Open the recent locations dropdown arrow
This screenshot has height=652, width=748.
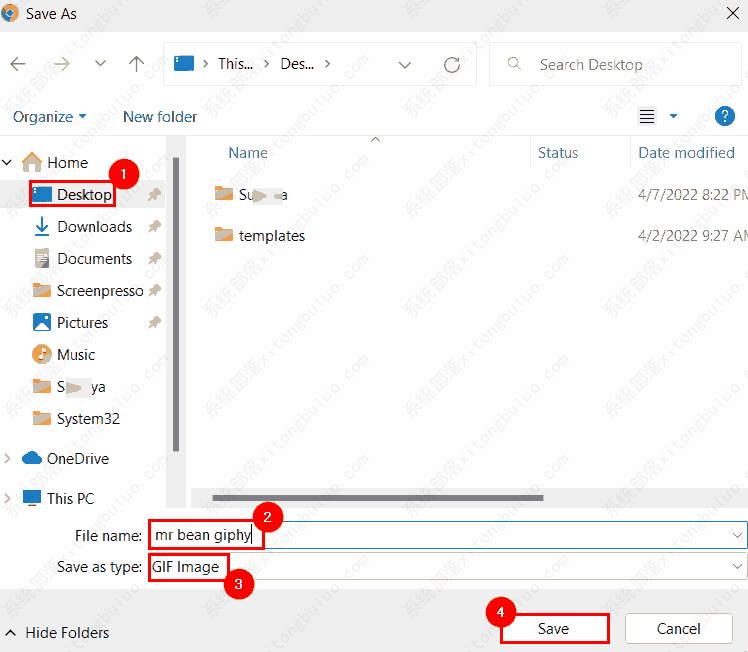click(x=100, y=64)
